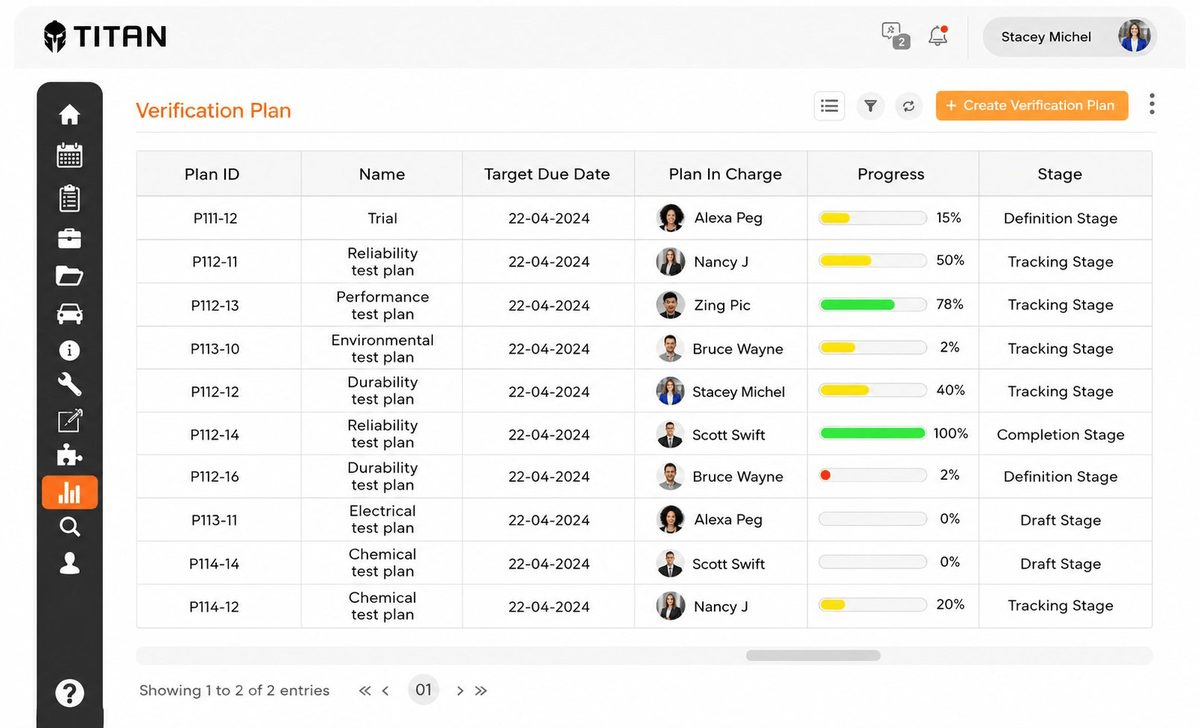Go to the last page arrow
The image size is (1200, 728).
tap(481, 690)
